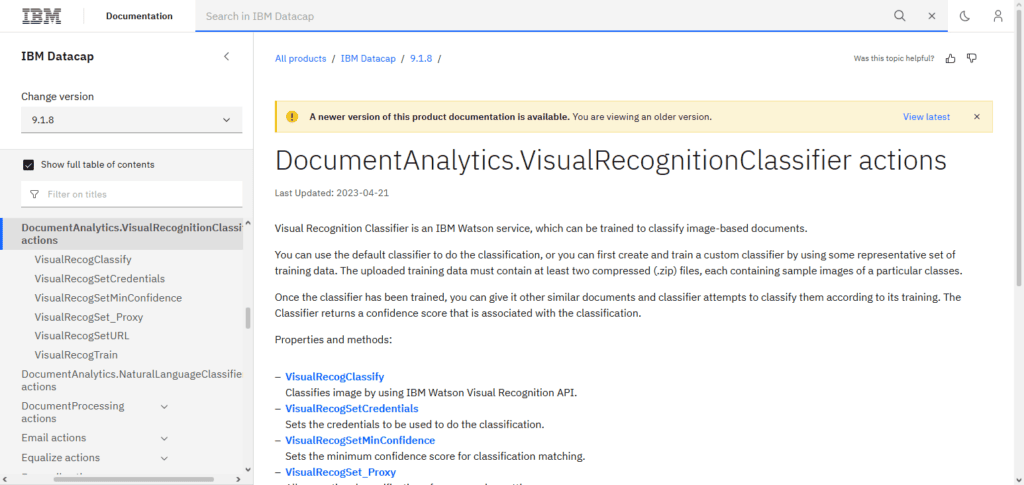Screen dimensions: 1024x485
Task: Select VisualRecogSet_Proxy in sidebar tree
Action: (x=89, y=317)
